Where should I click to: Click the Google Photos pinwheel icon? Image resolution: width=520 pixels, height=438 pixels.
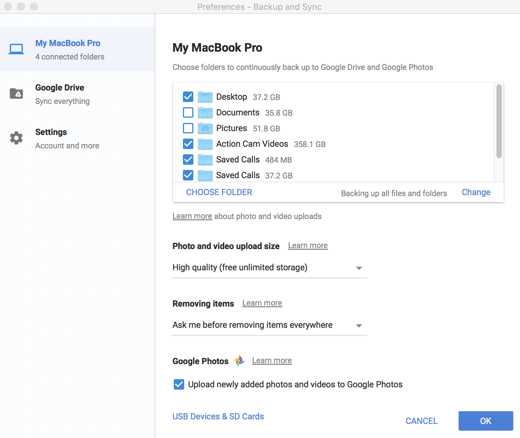click(239, 360)
